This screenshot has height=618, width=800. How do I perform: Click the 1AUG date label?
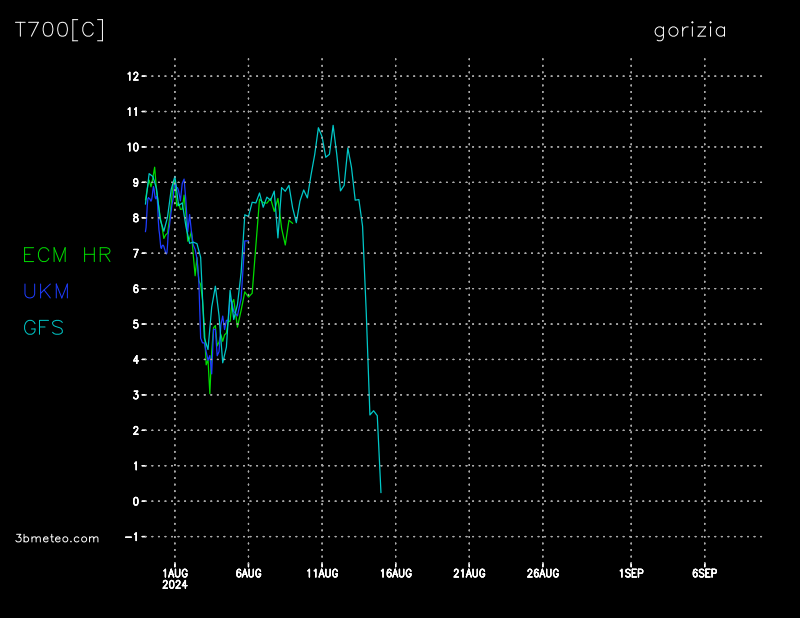coord(175,573)
